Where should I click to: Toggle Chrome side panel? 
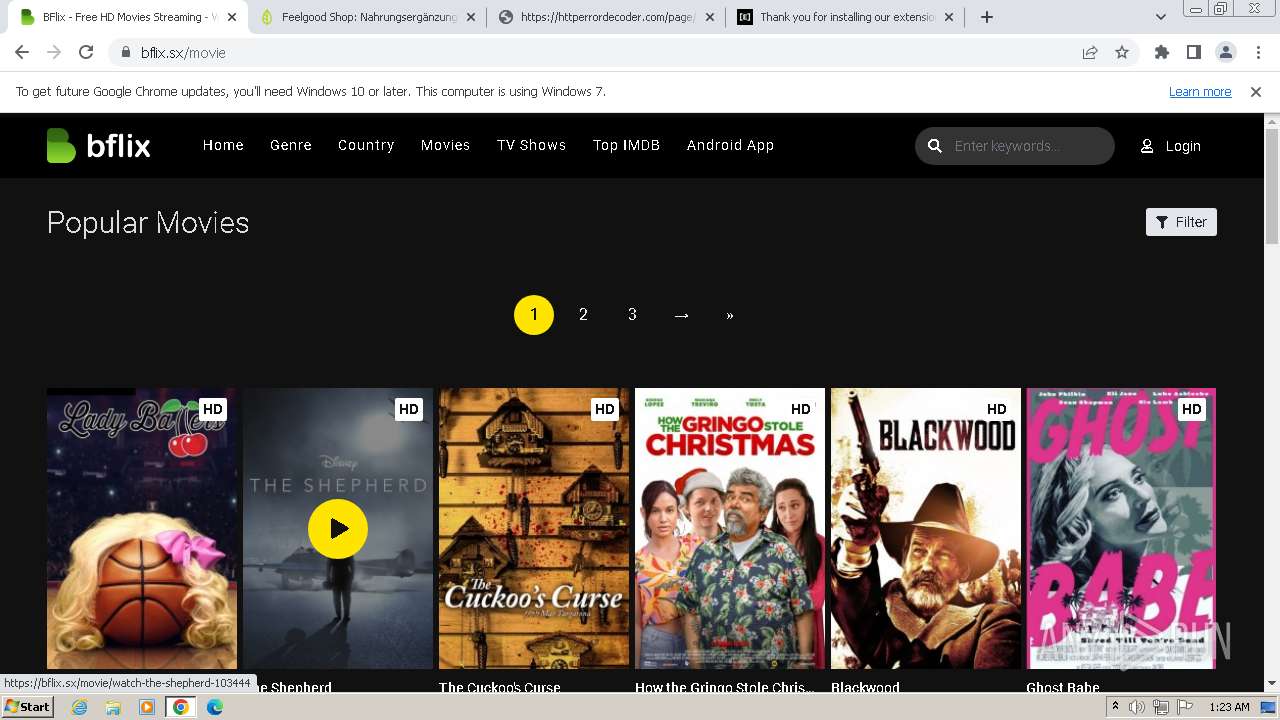[1194, 53]
